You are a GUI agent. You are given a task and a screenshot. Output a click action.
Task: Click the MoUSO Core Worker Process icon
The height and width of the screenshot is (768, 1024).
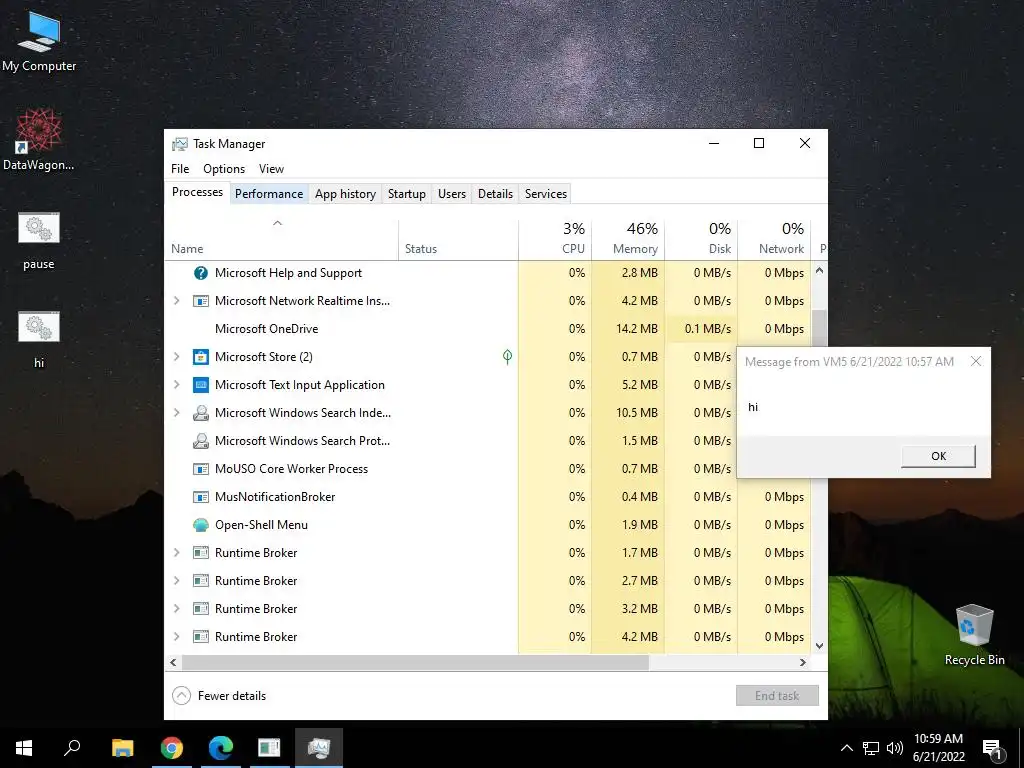point(200,469)
